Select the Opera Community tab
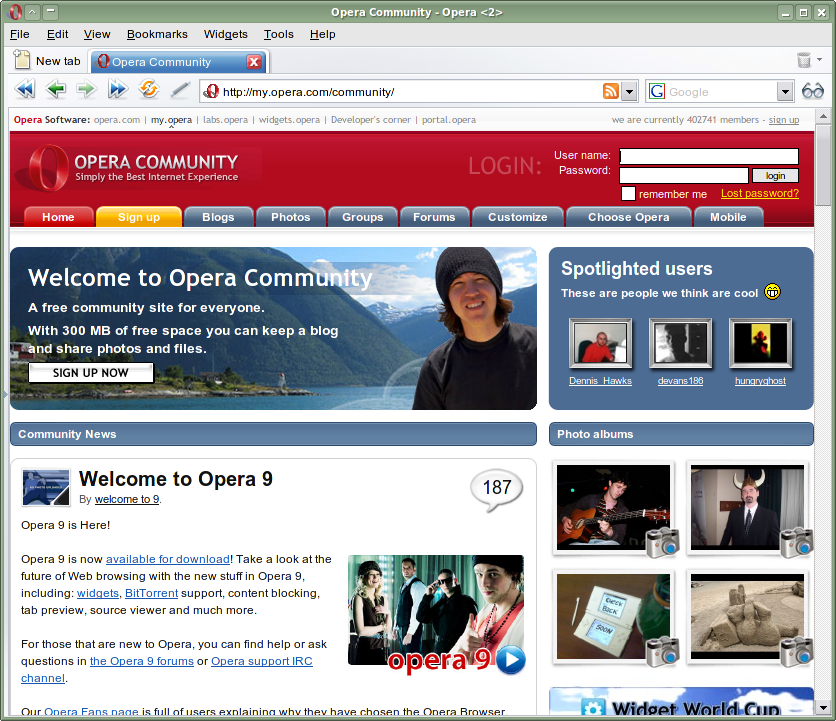 170,60
